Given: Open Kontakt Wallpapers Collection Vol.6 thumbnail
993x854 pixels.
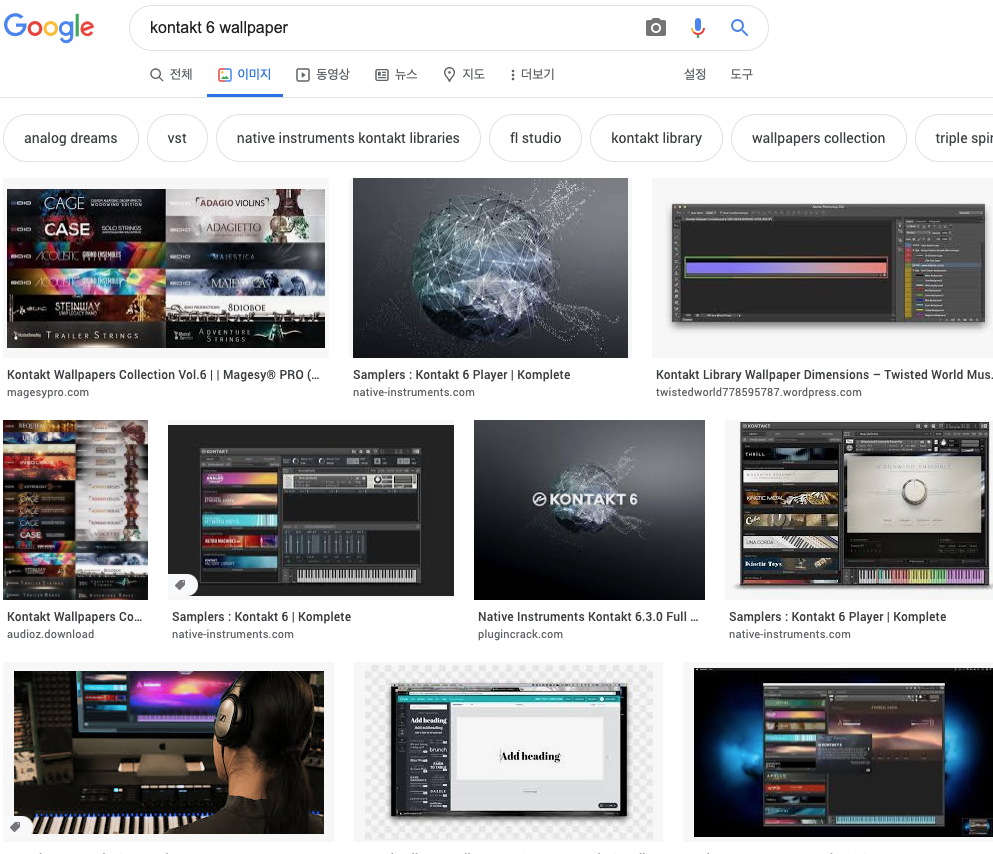Looking at the screenshot, I should pyautogui.click(x=166, y=268).
